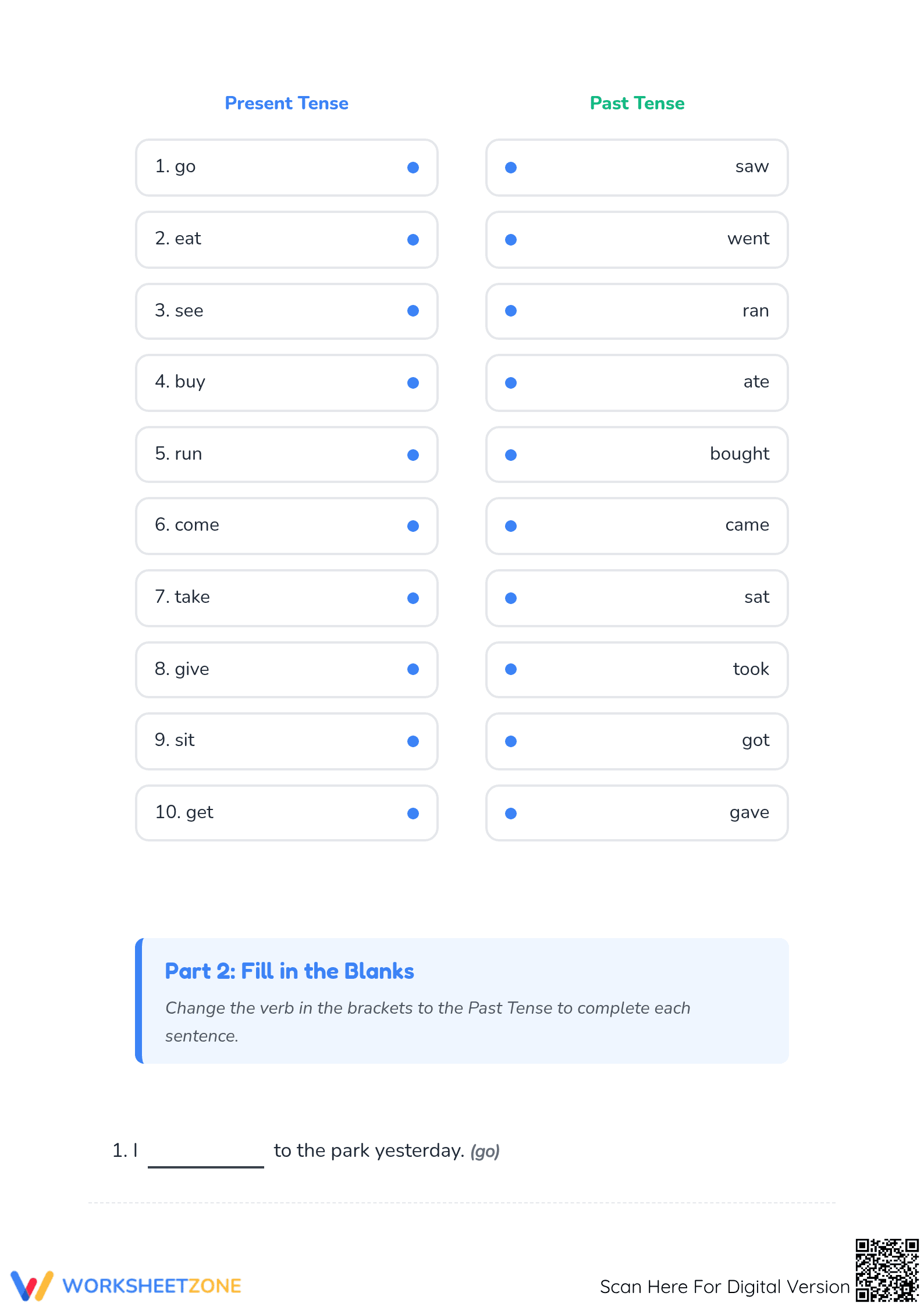Select the "6. come" present tense box

[x=287, y=526]
